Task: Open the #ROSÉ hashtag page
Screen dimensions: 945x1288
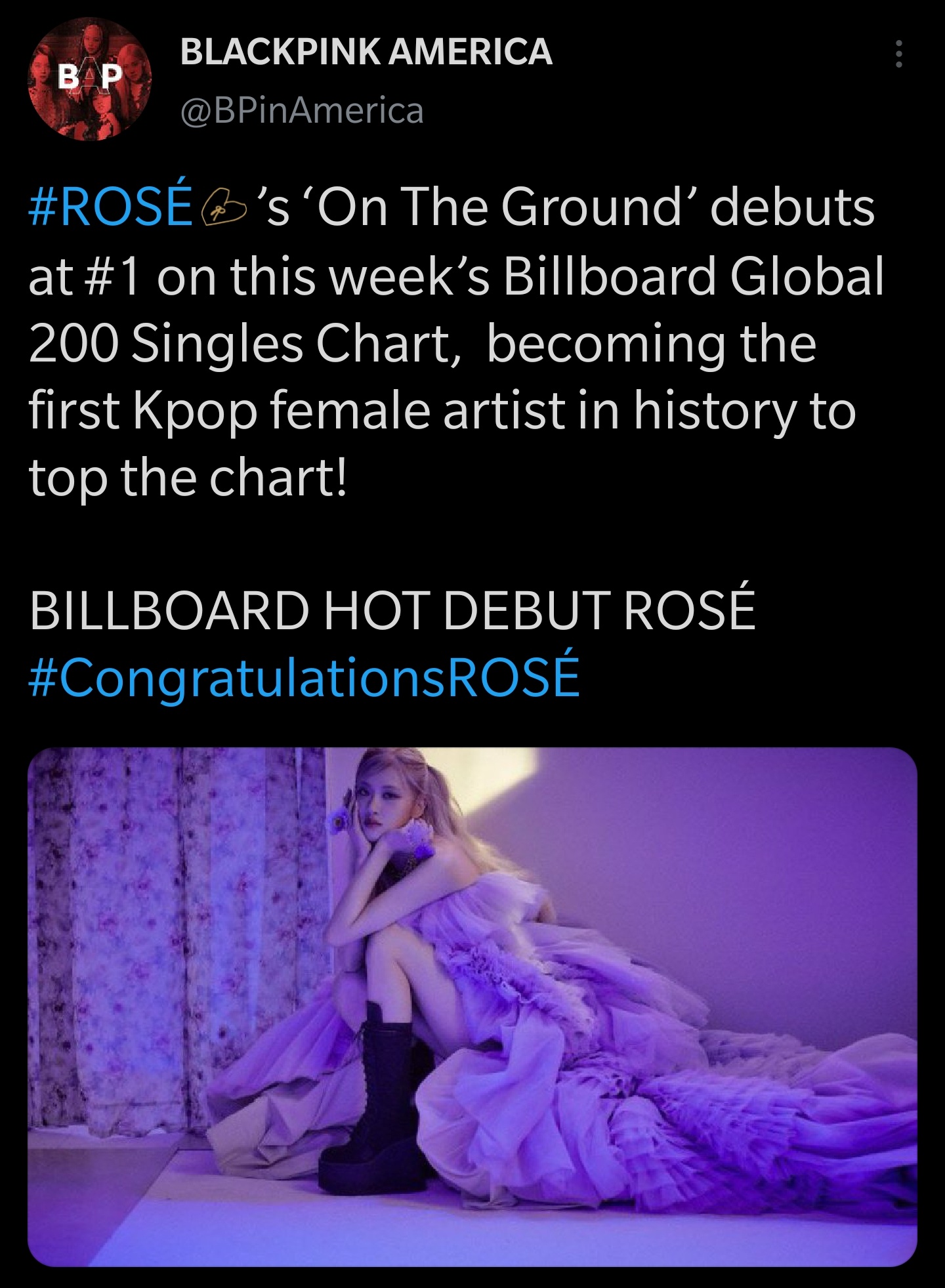Action: (x=112, y=209)
